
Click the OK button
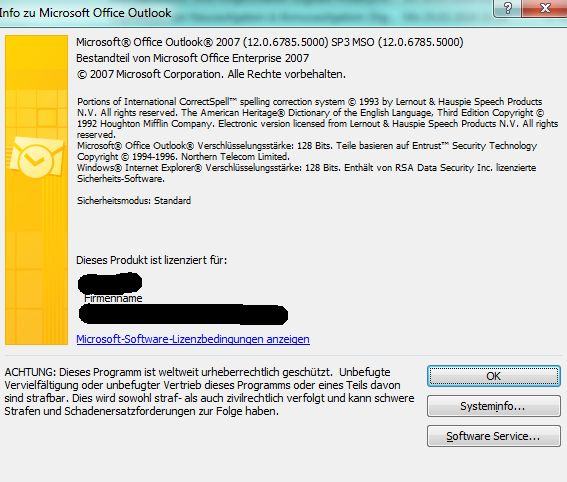click(494, 376)
